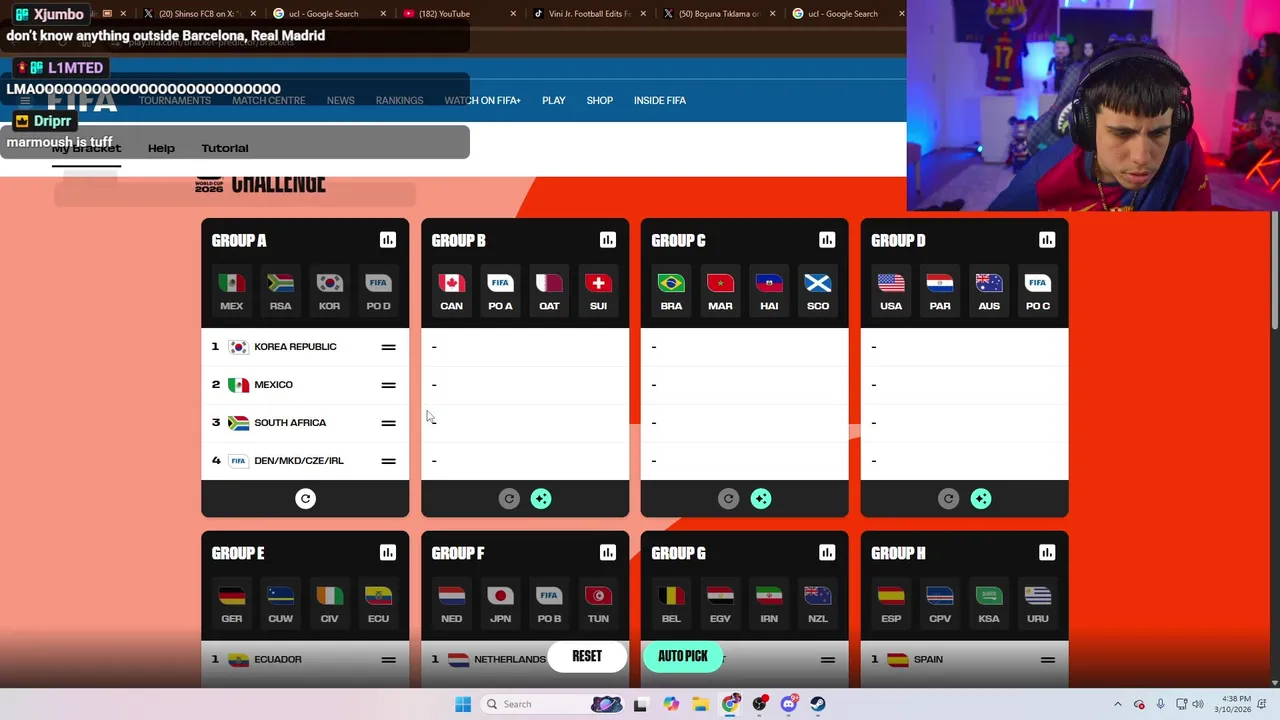Open Group F statistics chart icon

point(608,552)
